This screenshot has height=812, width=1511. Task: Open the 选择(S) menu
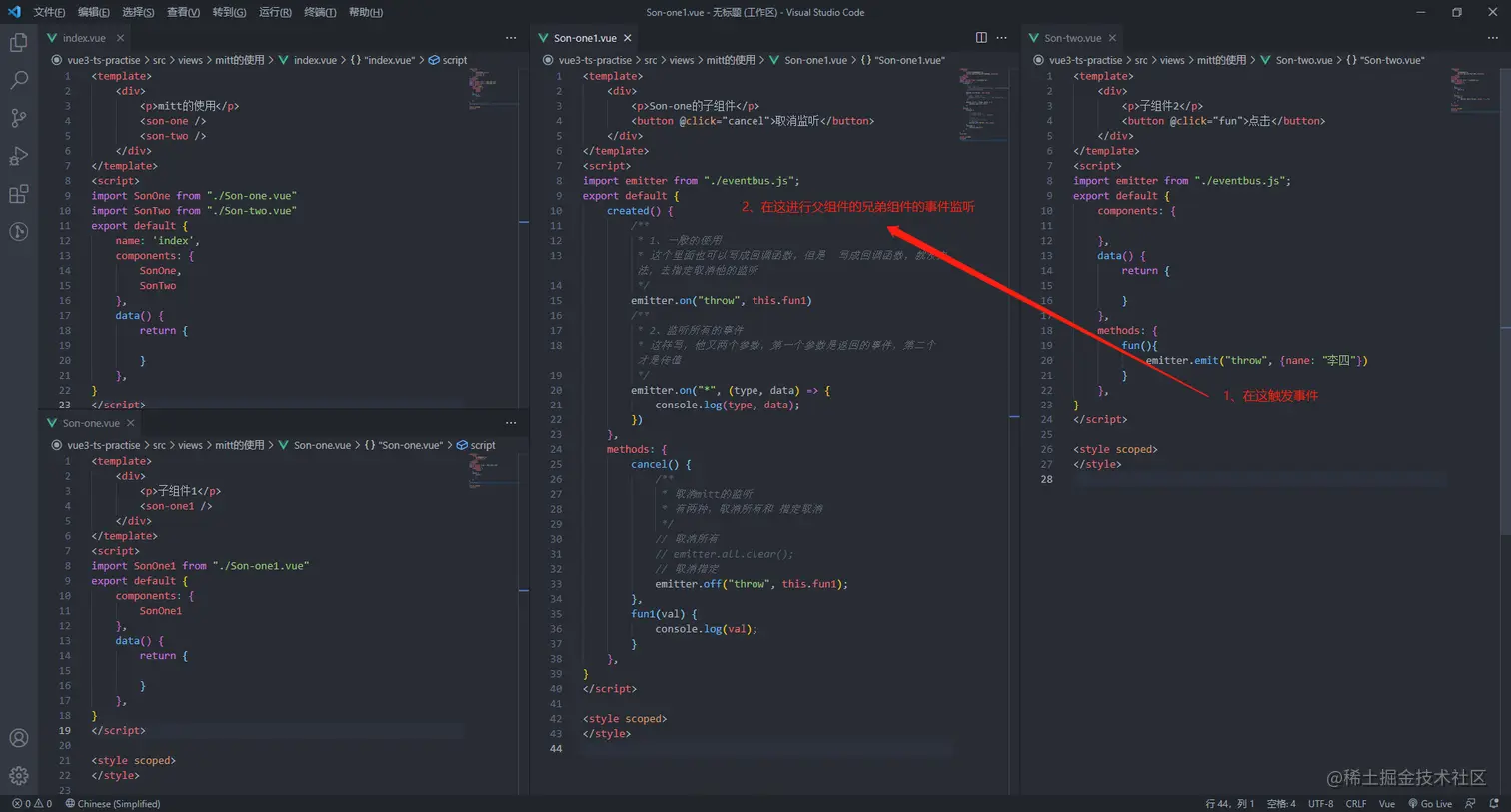click(138, 12)
